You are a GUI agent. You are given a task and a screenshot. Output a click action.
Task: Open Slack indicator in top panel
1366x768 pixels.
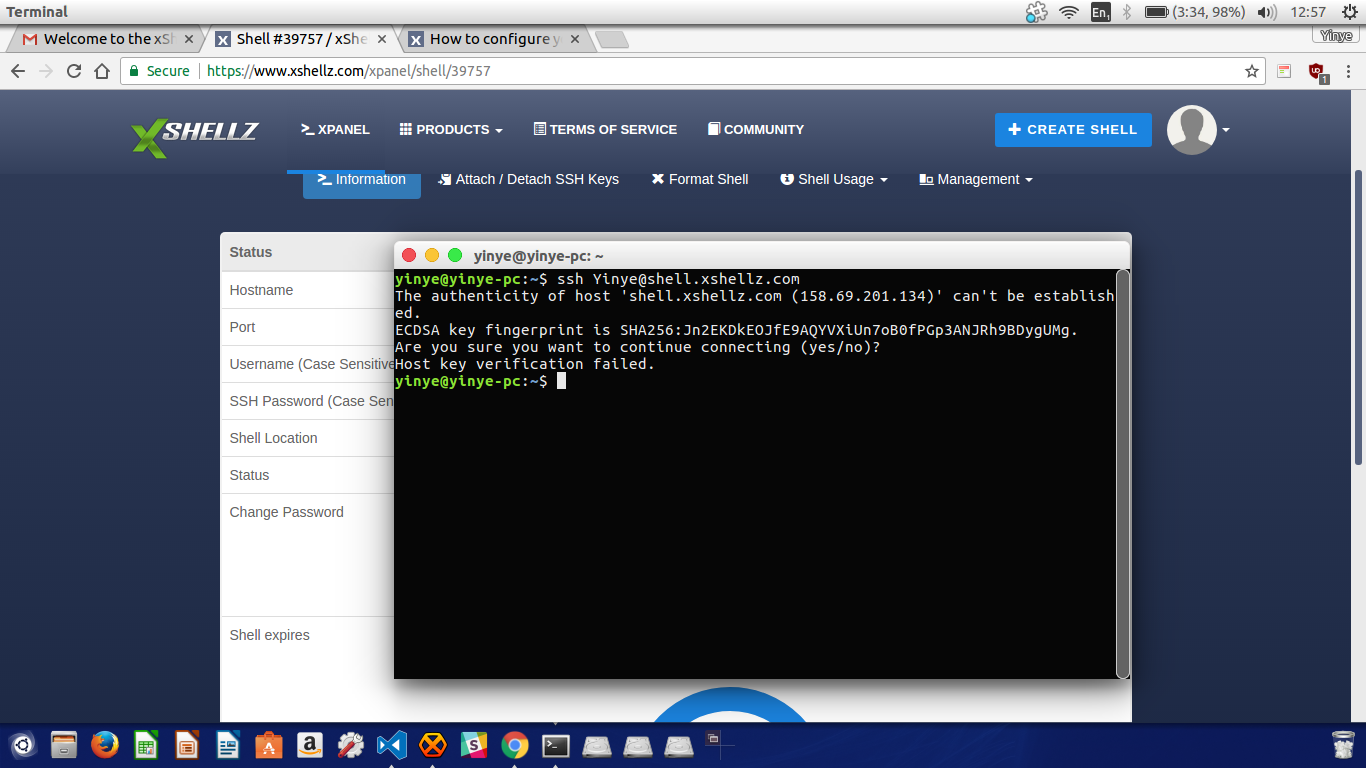click(x=1036, y=12)
